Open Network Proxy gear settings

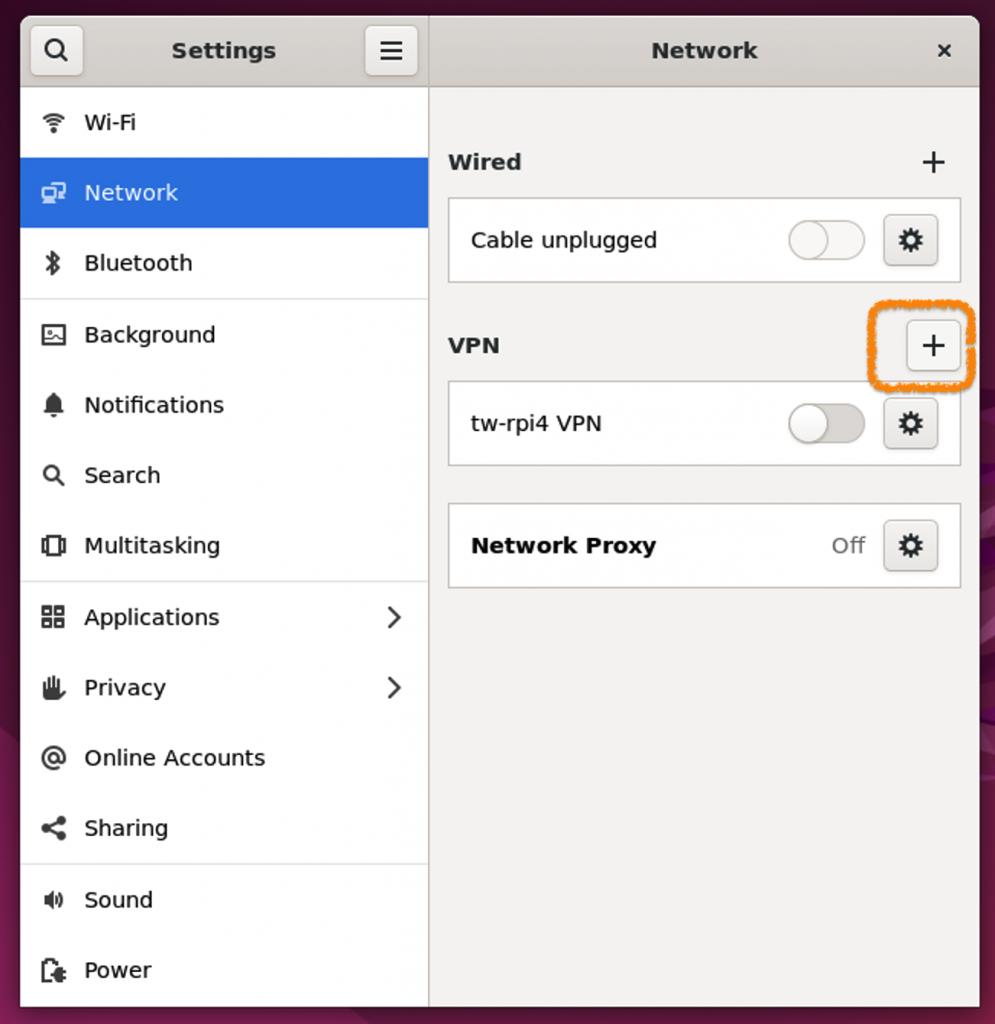click(x=910, y=545)
